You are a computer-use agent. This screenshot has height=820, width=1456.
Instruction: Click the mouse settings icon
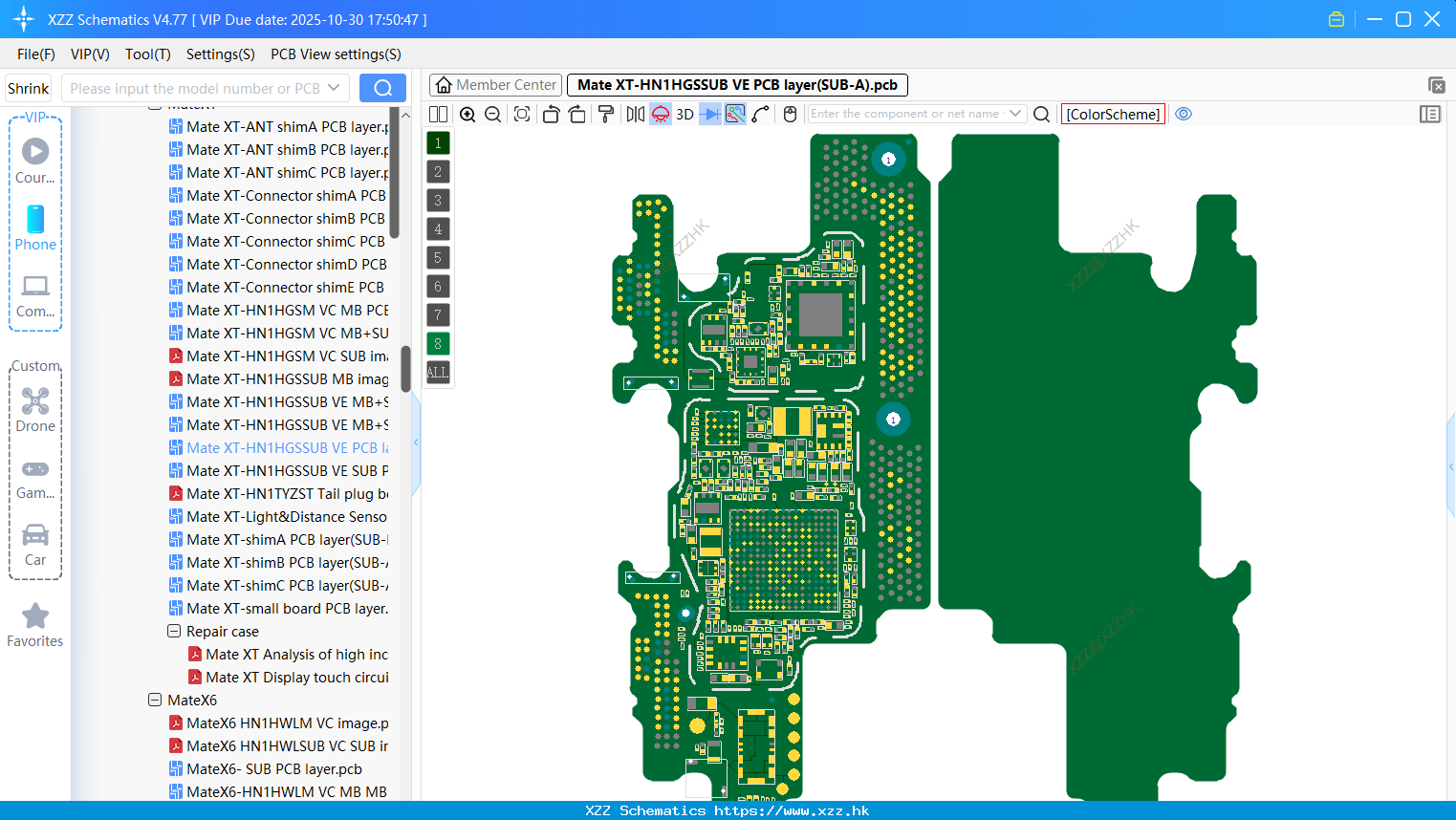point(790,114)
